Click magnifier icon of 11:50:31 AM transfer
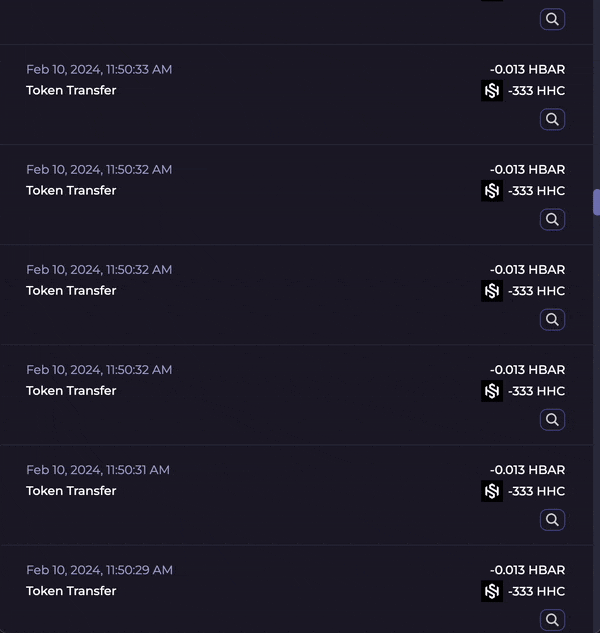Viewport: 600px width, 633px height. 552,520
